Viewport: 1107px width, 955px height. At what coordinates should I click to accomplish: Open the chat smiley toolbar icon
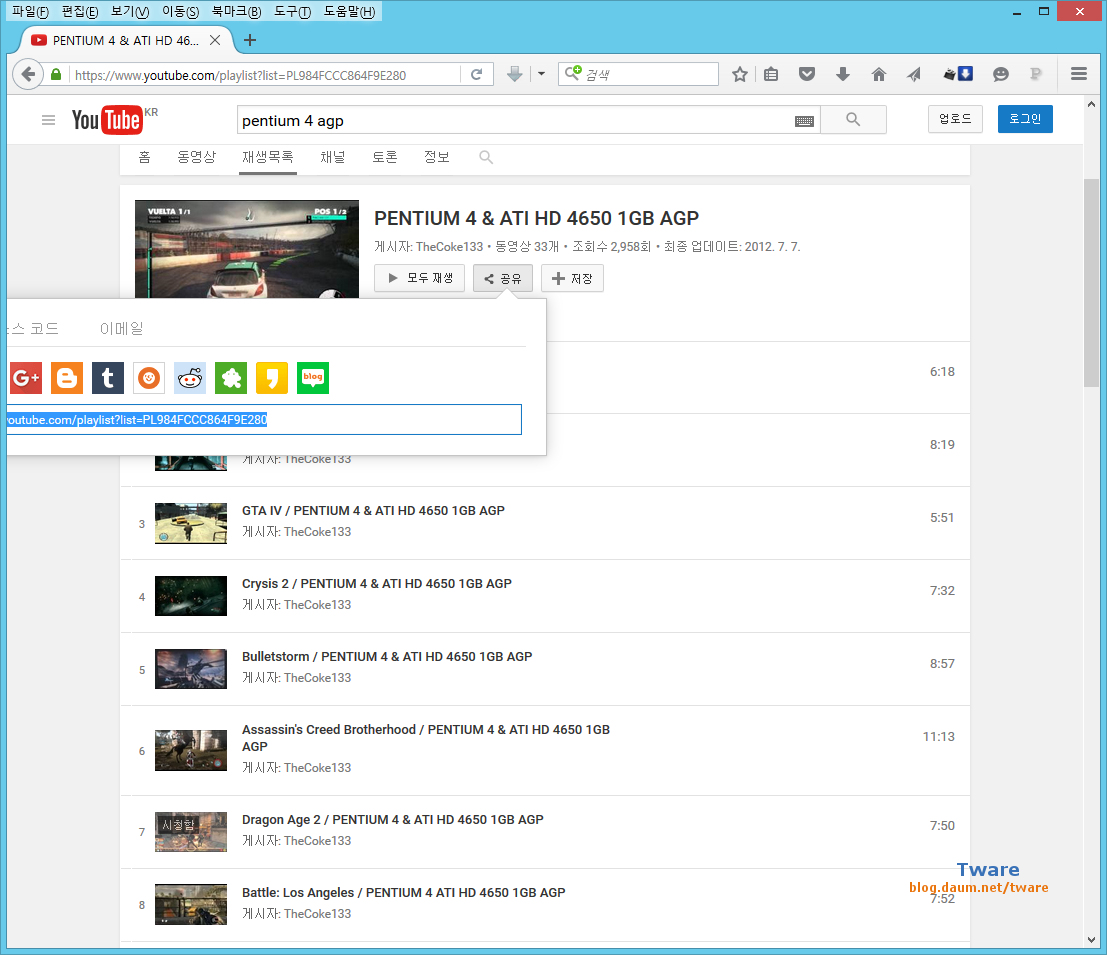point(1000,74)
